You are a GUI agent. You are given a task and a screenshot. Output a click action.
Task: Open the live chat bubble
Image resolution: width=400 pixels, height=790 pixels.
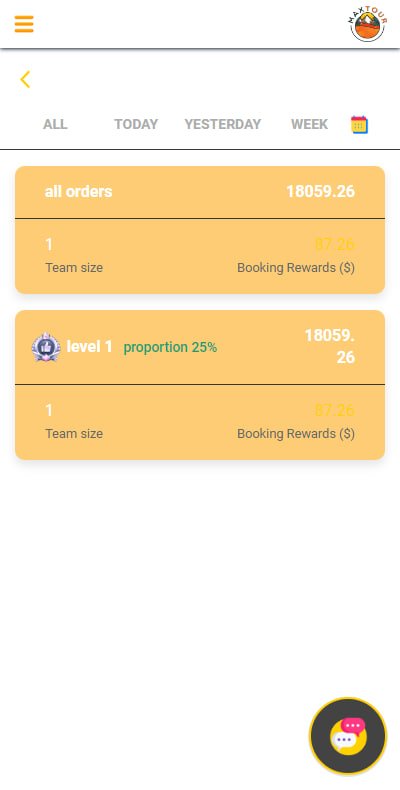[348, 736]
